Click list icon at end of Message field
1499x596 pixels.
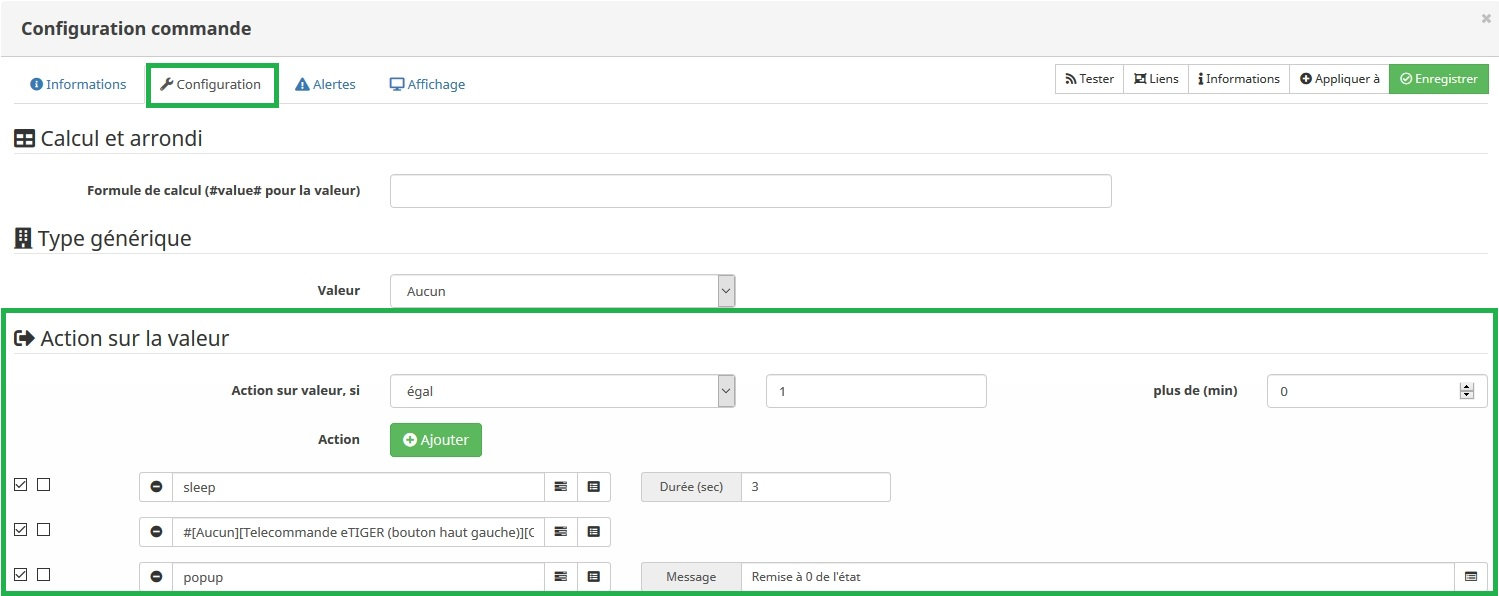click(x=1470, y=577)
